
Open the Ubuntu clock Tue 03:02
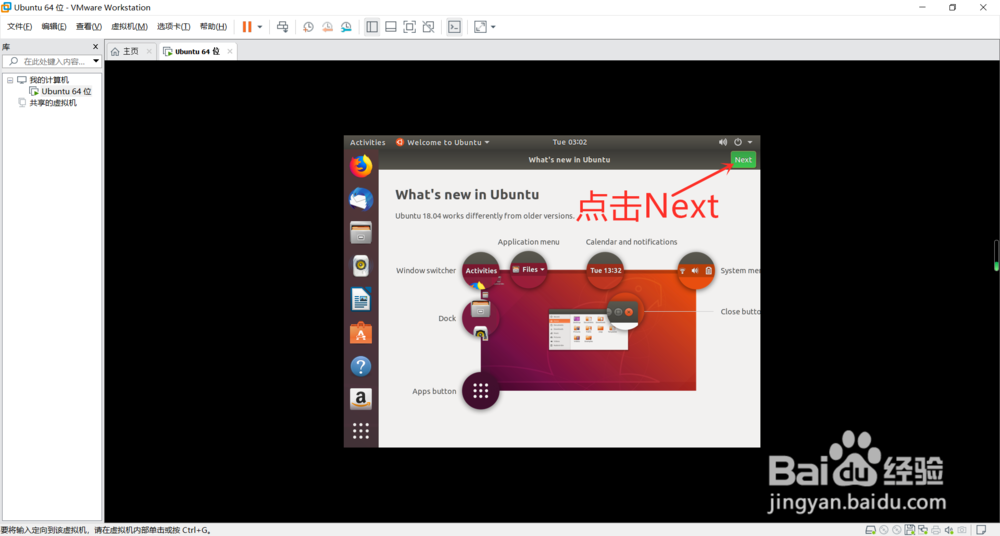tap(570, 142)
